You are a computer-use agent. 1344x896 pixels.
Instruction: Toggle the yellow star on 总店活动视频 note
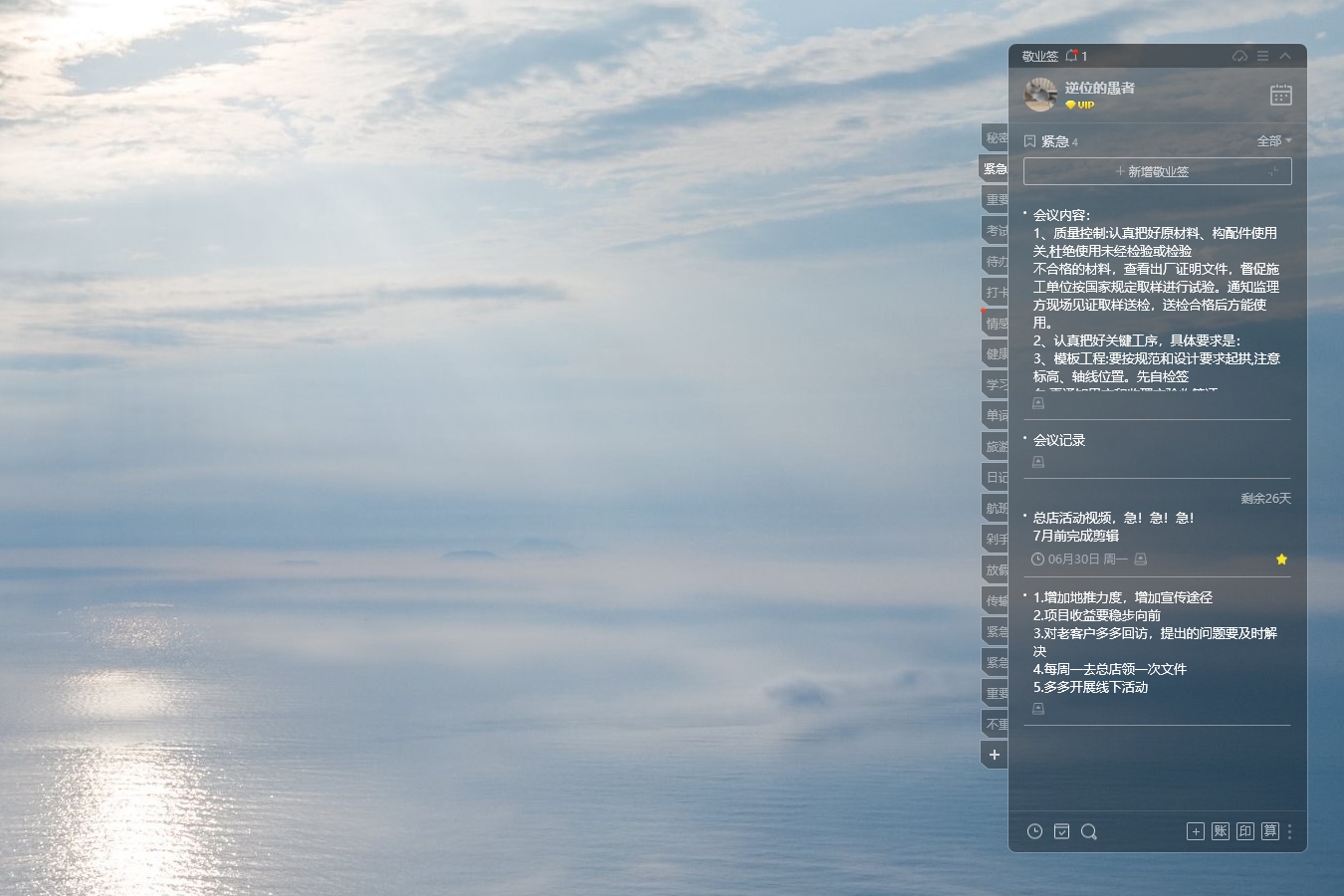1281,560
